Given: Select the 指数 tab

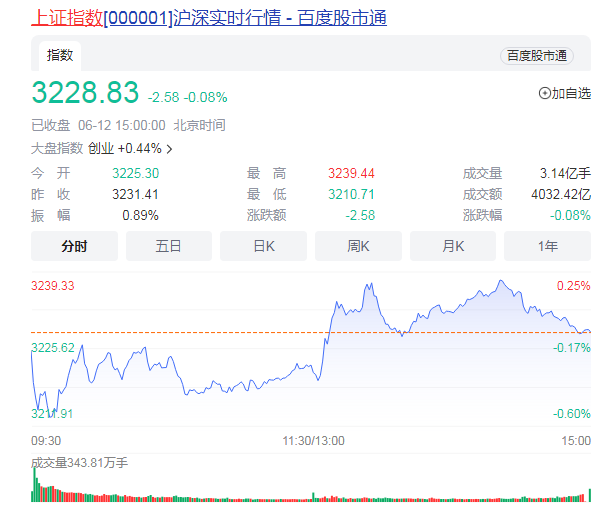Looking at the screenshot, I should [x=61, y=56].
